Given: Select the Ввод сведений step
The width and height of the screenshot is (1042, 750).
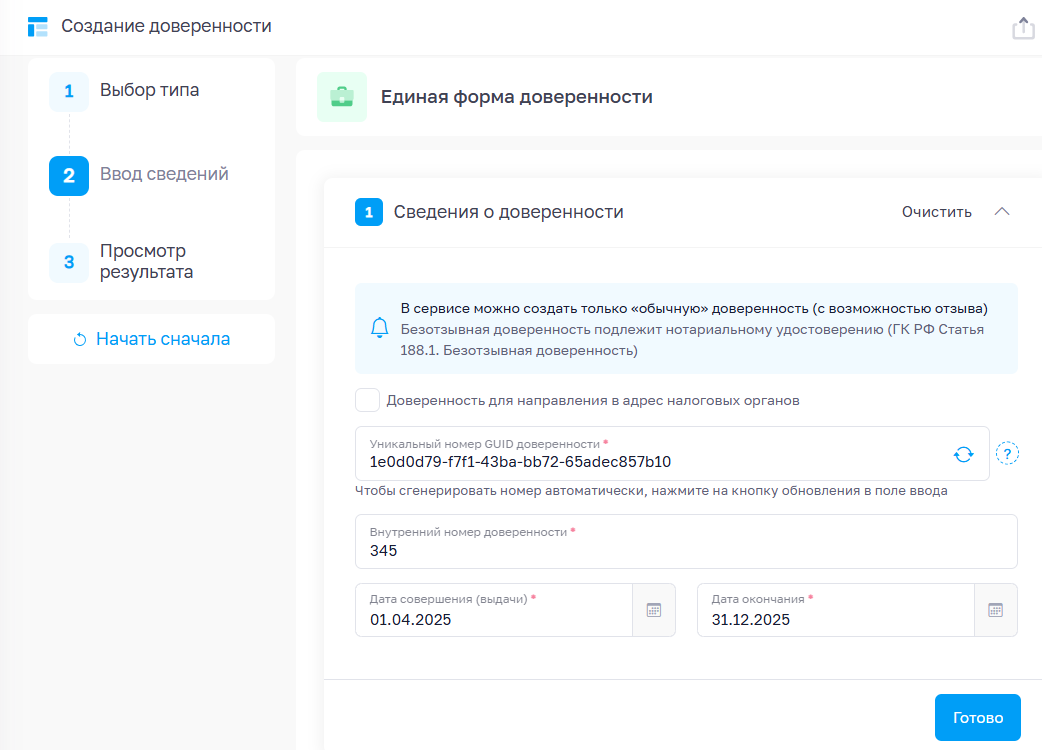Looking at the screenshot, I should coord(164,174).
